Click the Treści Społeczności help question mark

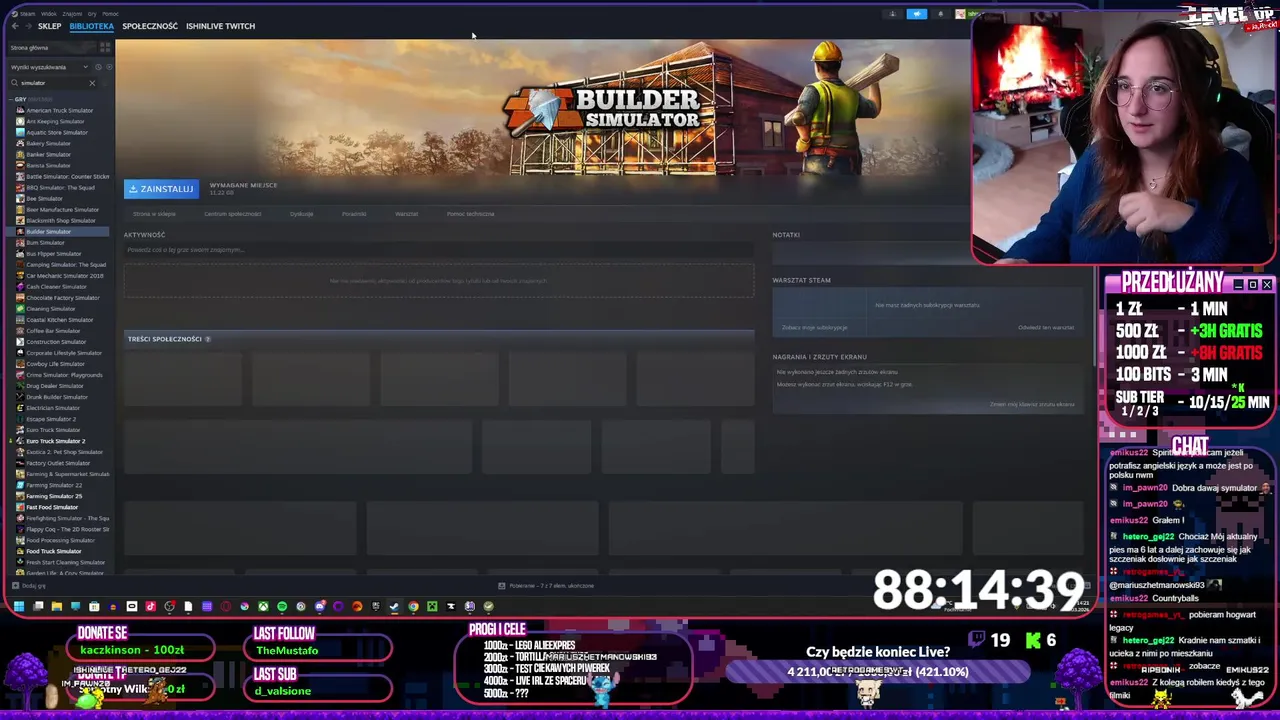coord(208,339)
